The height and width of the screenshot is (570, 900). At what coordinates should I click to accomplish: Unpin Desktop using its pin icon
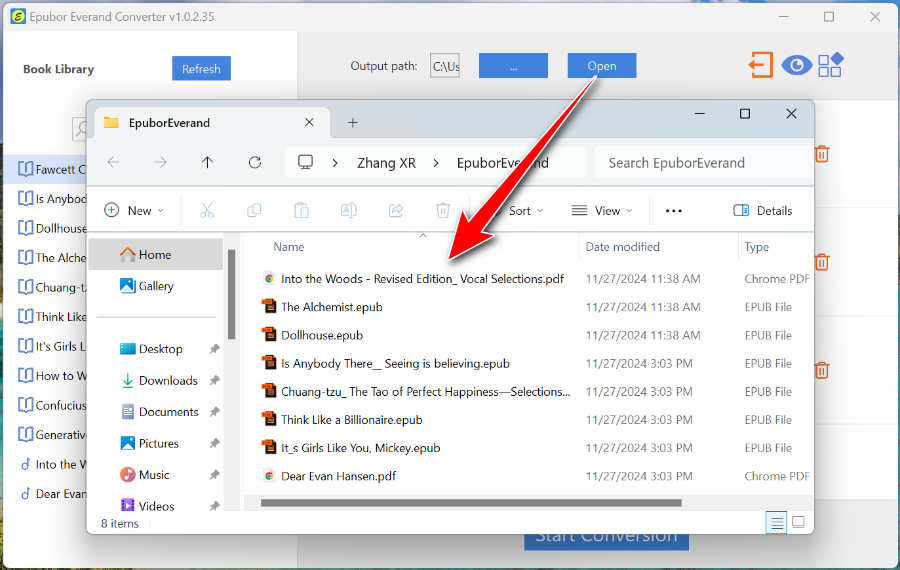pyautogui.click(x=215, y=349)
